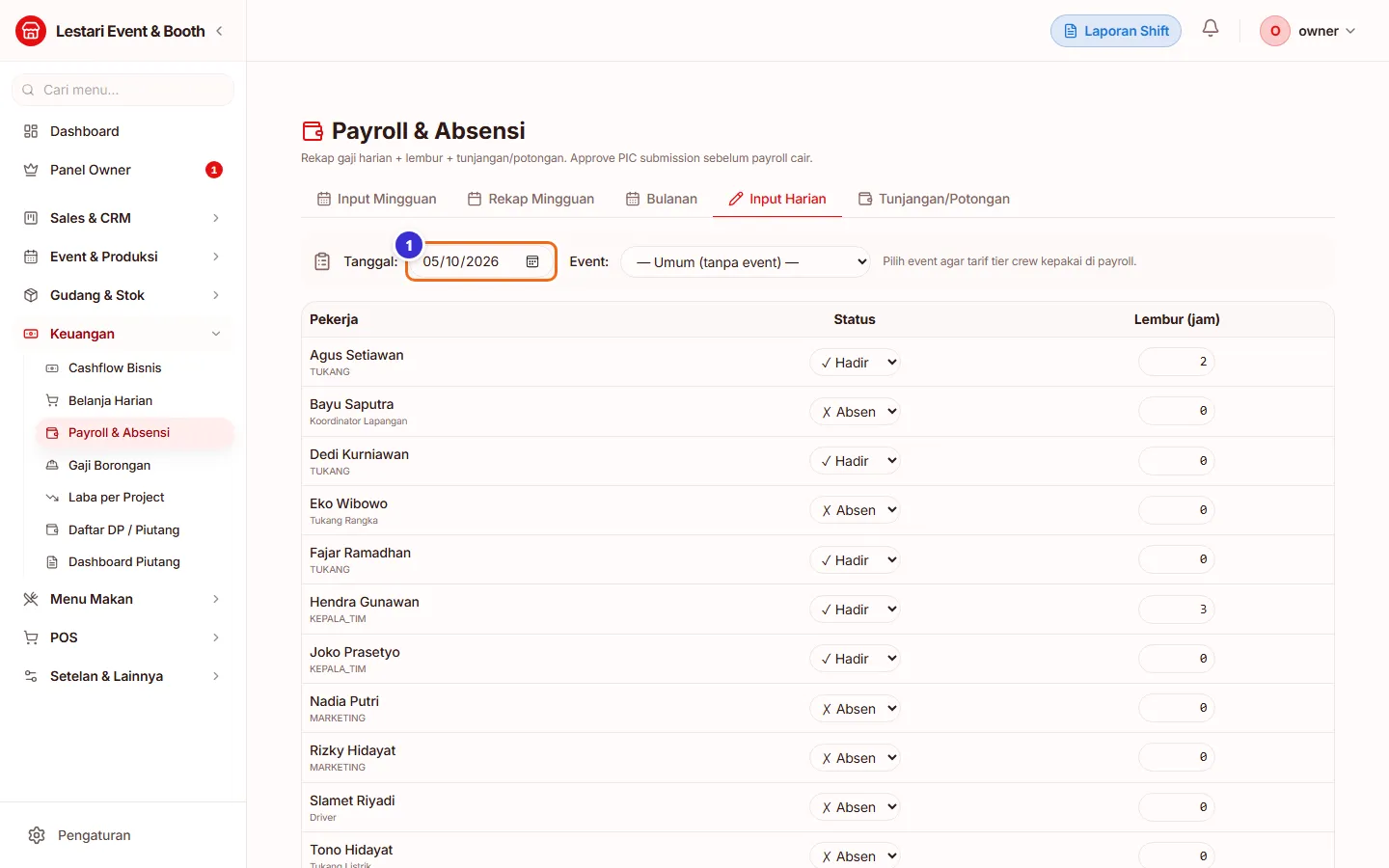
Task: Click the Laba per Project trend icon
Action: click(52, 498)
